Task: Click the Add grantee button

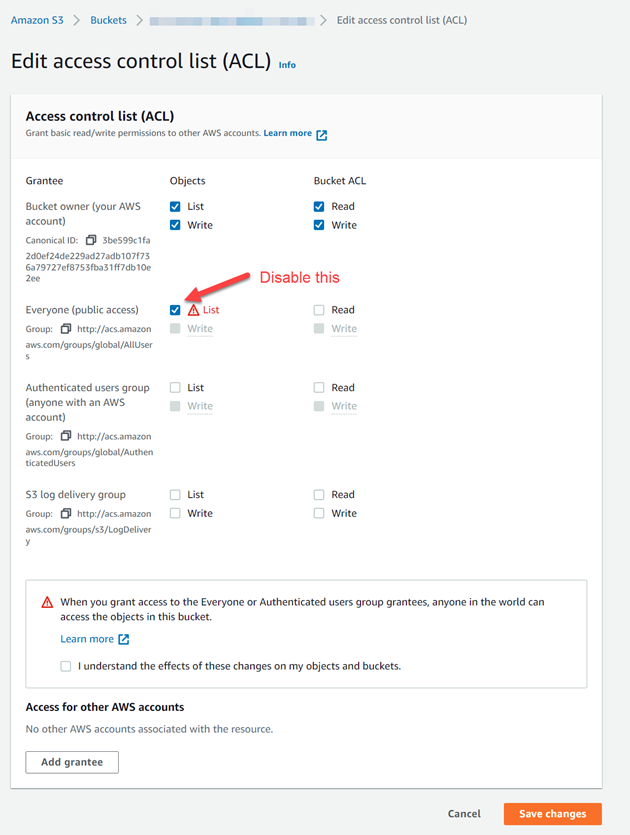Action: [72, 762]
